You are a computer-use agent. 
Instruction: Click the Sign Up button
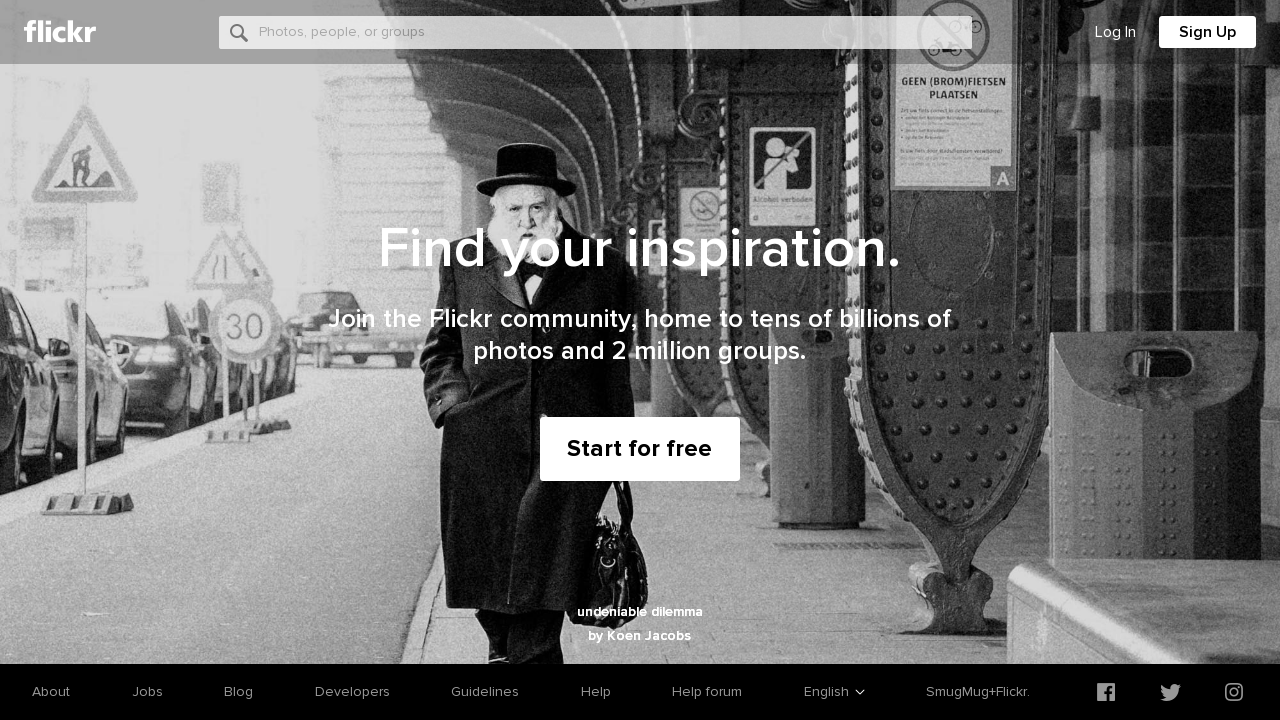coord(1207,32)
